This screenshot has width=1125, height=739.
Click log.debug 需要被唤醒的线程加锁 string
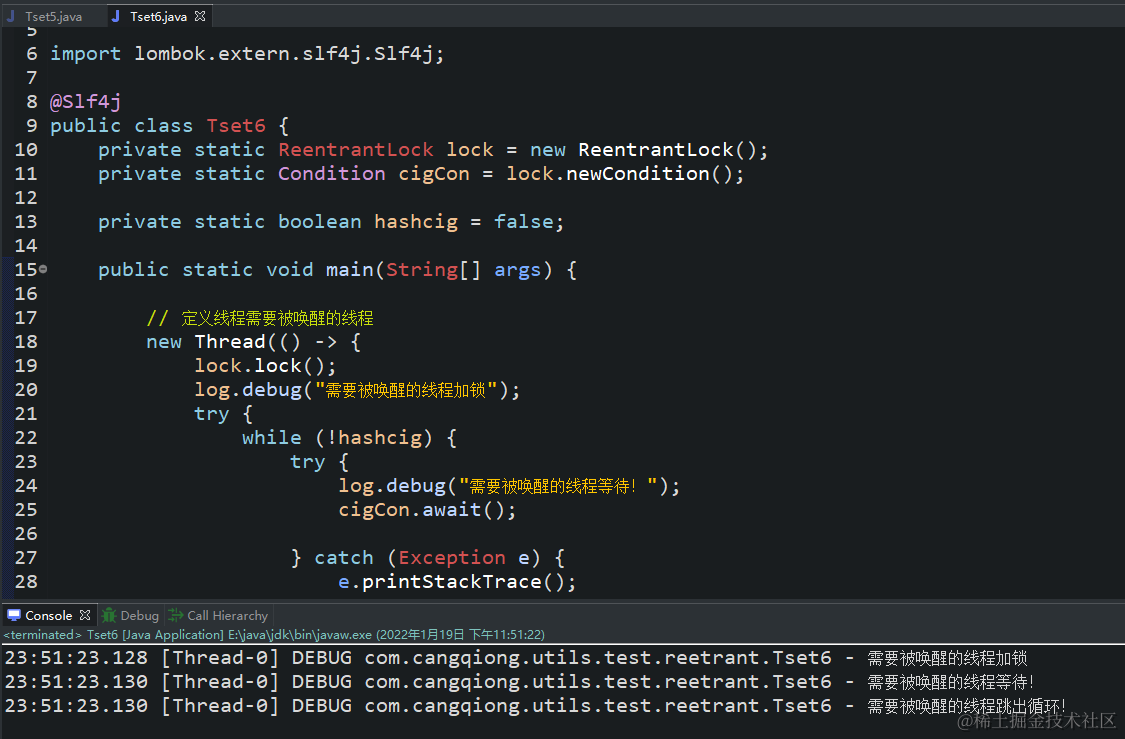[x=407, y=390]
